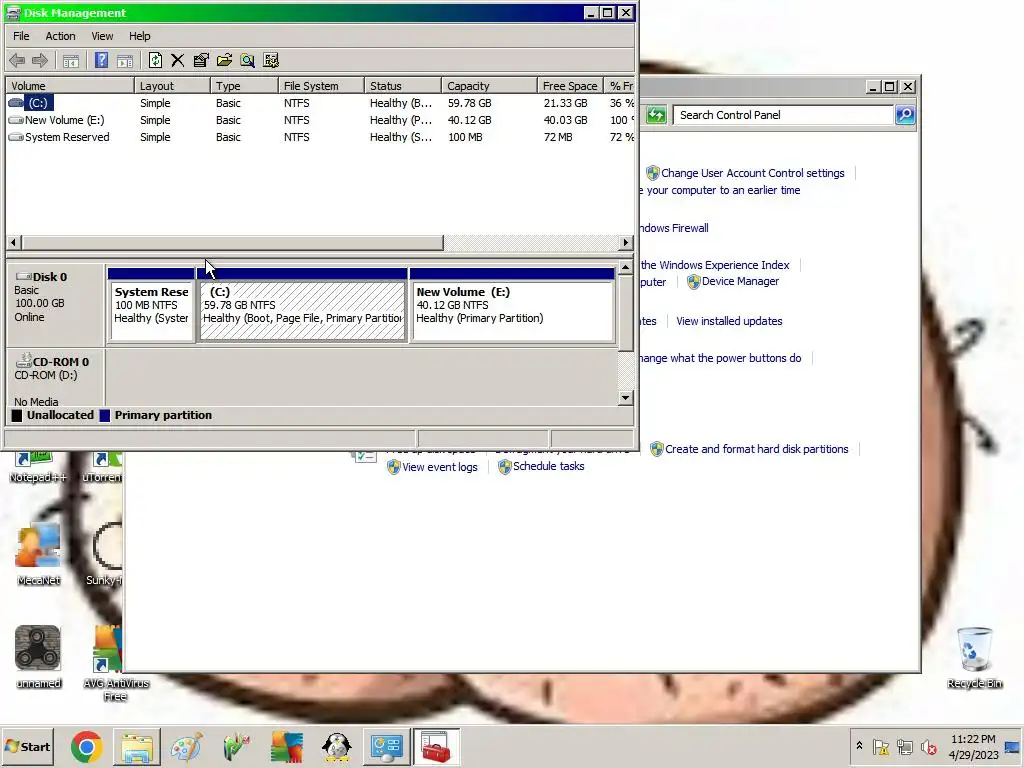Open the Paint palette taskbar icon

pos(186,747)
